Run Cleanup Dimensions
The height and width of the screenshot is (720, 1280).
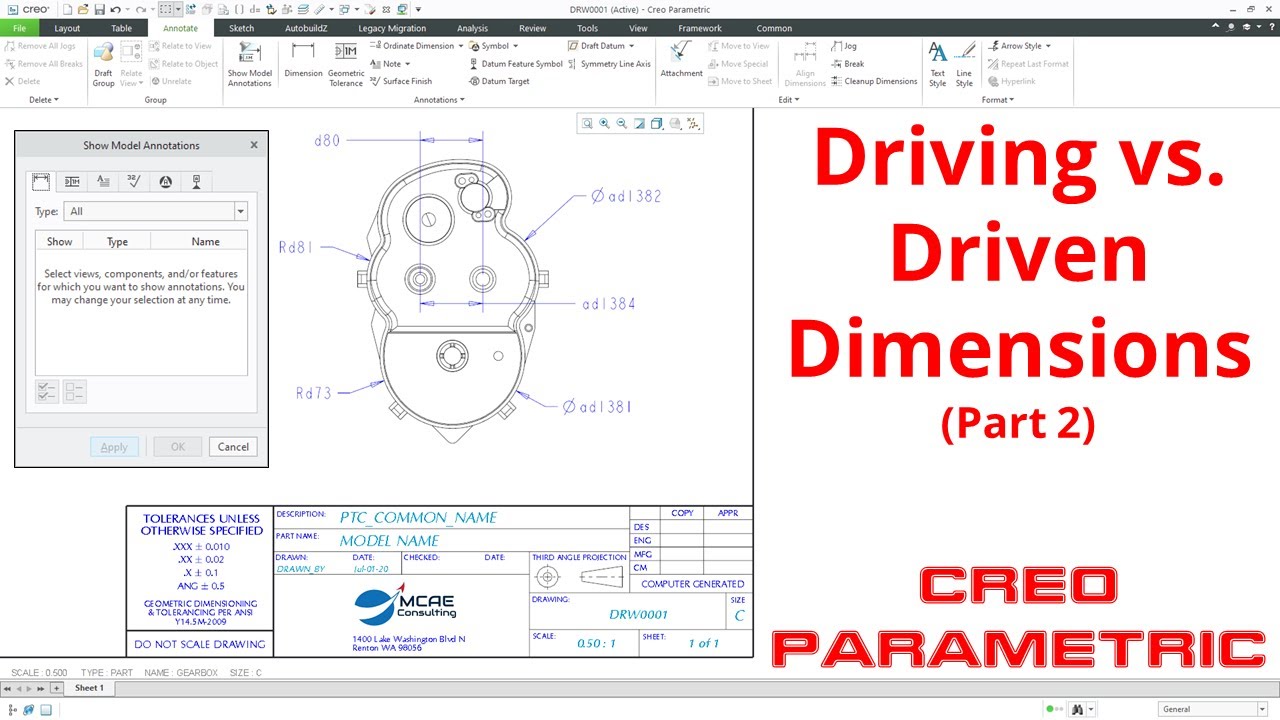(x=874, y=81)
